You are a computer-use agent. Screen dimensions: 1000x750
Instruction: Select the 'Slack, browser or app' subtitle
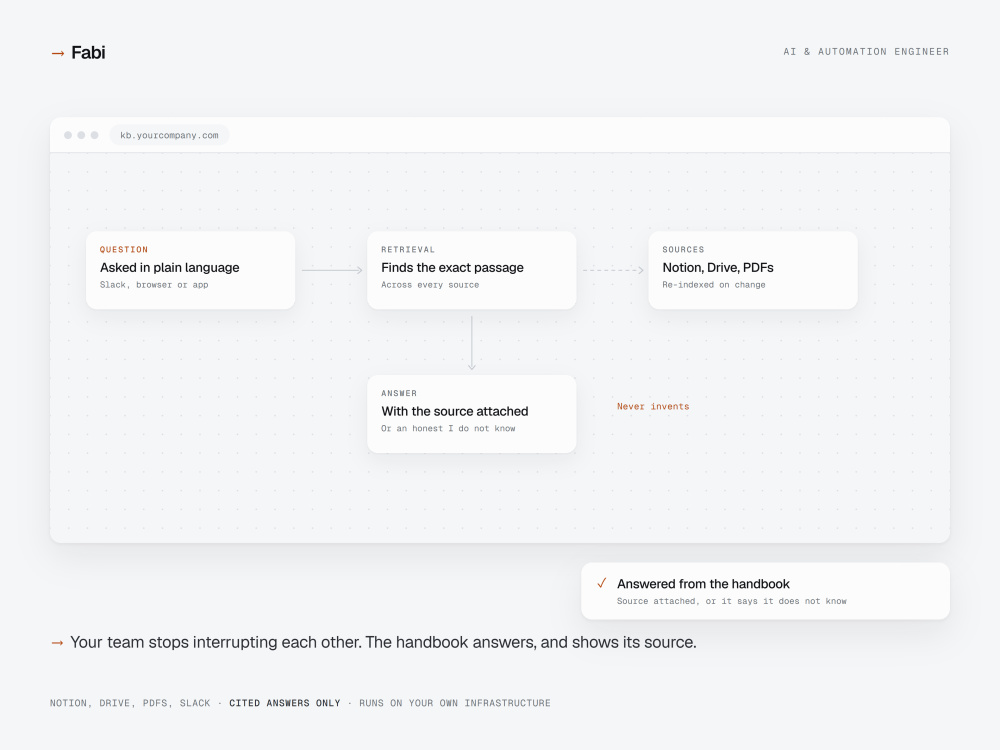point(154,285)
